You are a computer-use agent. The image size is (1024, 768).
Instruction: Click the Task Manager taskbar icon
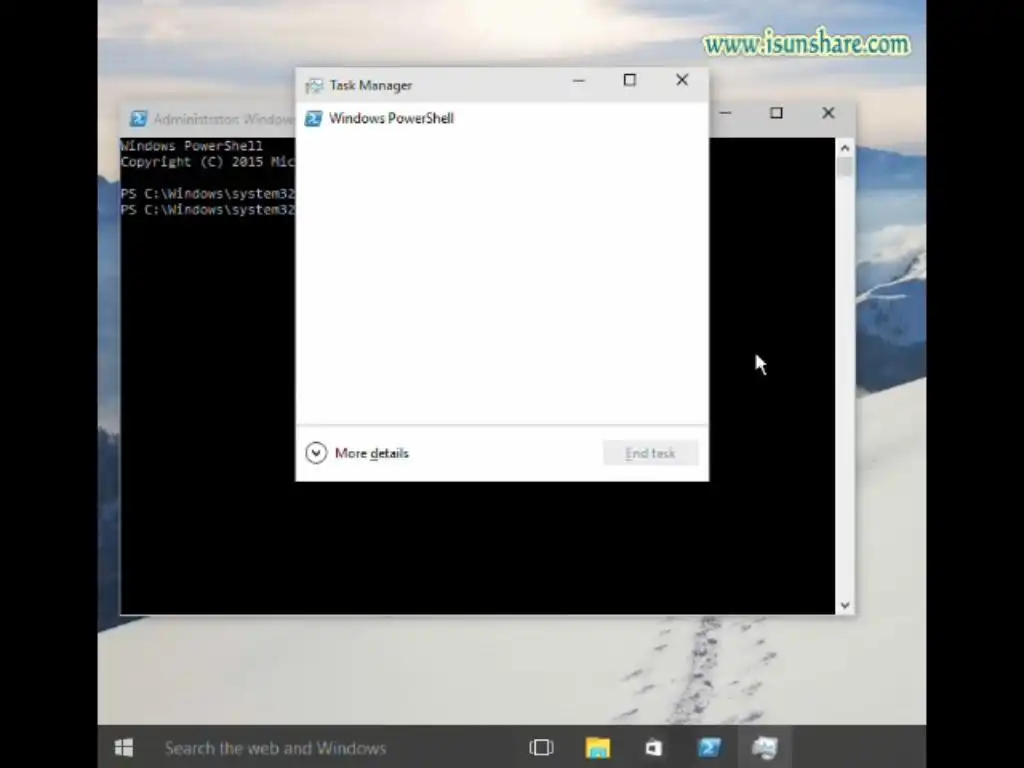pyautogui.click(x=764, y=747)
